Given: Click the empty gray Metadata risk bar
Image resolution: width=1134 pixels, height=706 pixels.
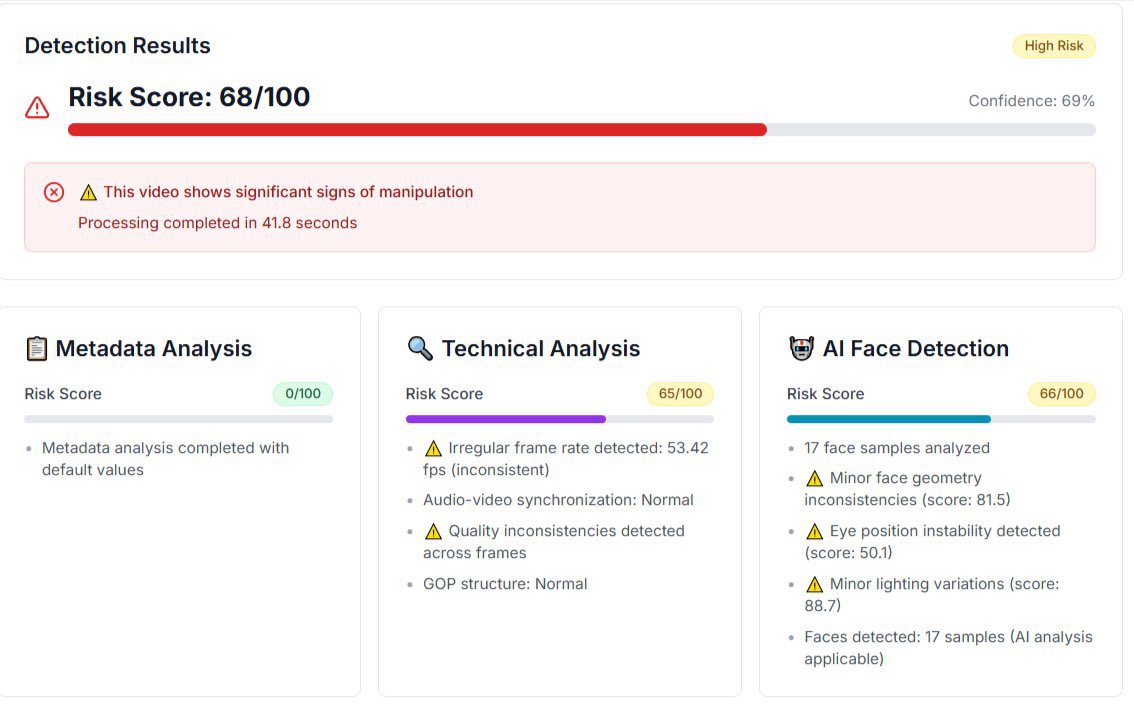Looking at the screenshot, I should pyautogui.click(x=179, y=419).
